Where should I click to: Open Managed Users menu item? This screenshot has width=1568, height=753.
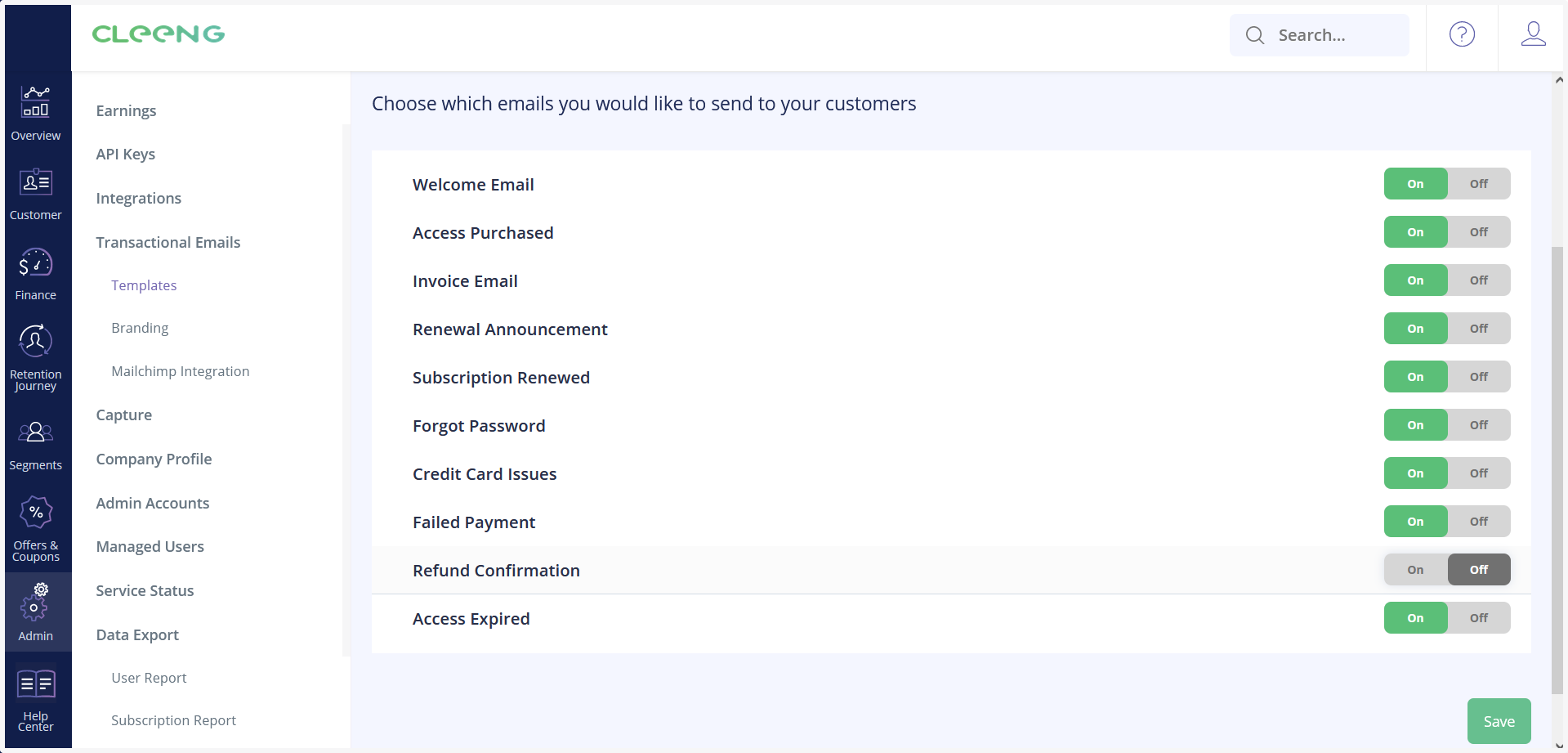coord(150,546)
